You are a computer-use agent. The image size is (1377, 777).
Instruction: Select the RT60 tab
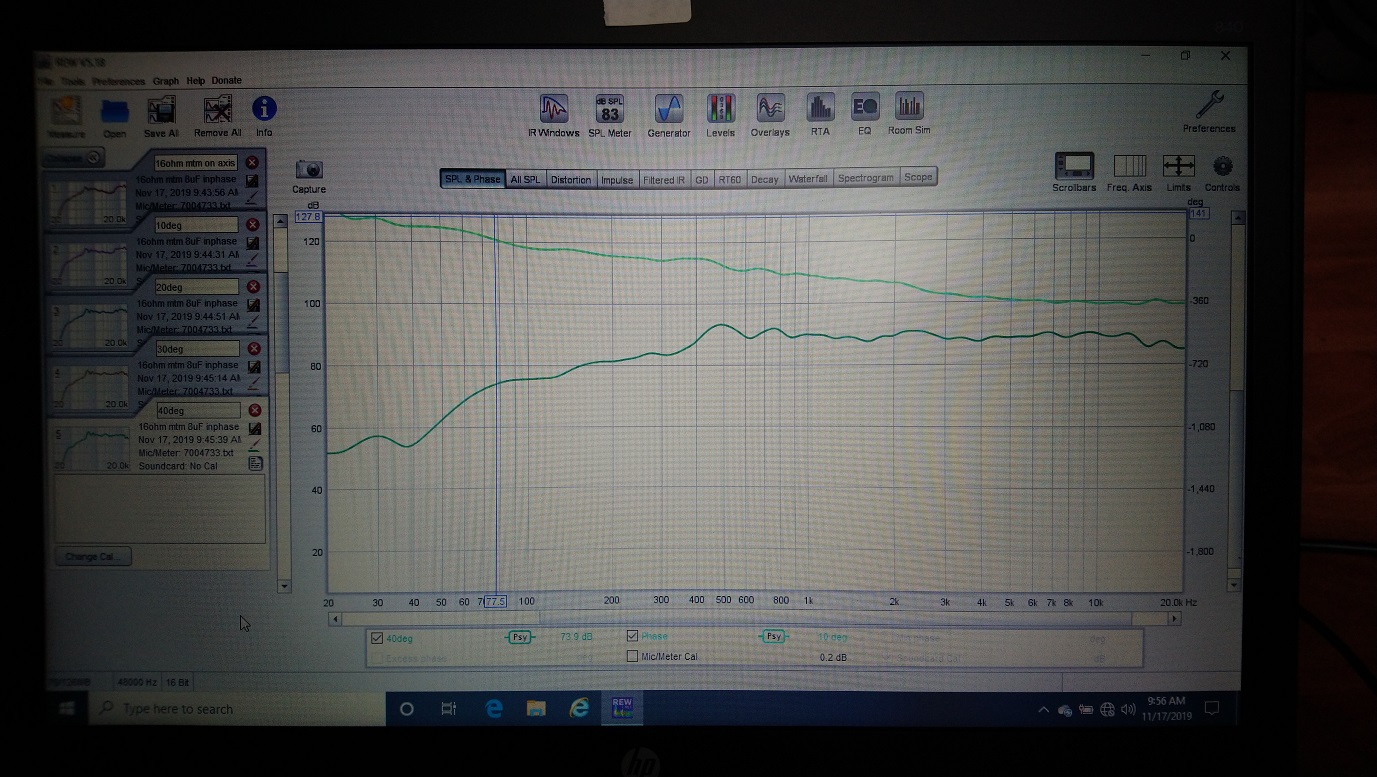pos(730,179)
